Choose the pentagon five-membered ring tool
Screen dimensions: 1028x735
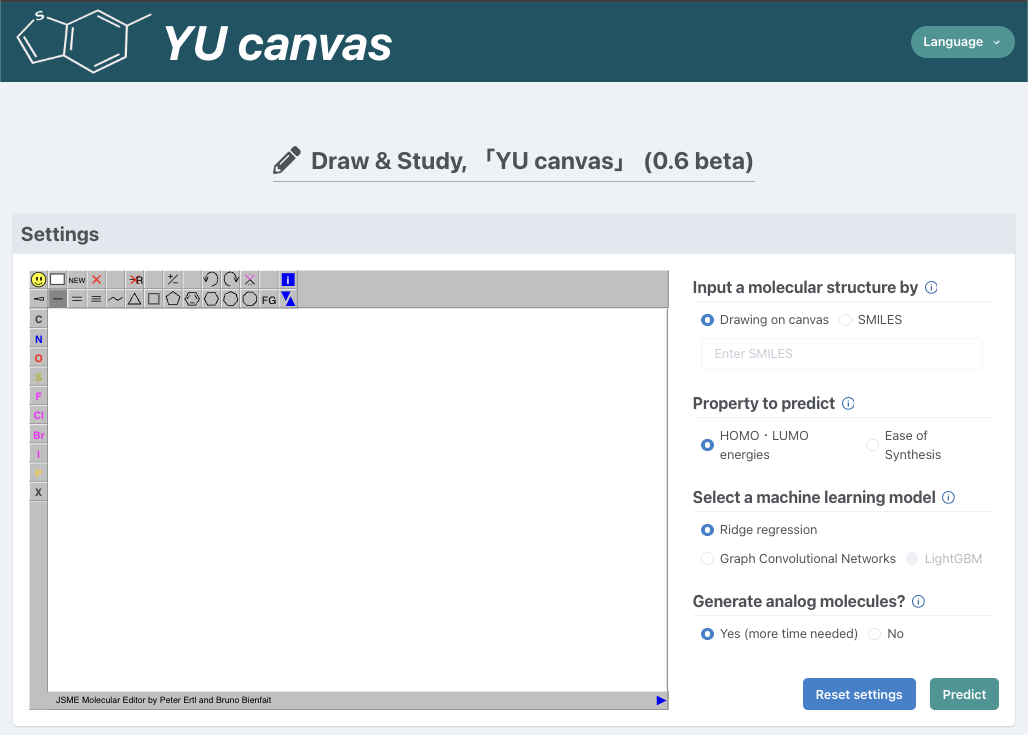(173, 299)
